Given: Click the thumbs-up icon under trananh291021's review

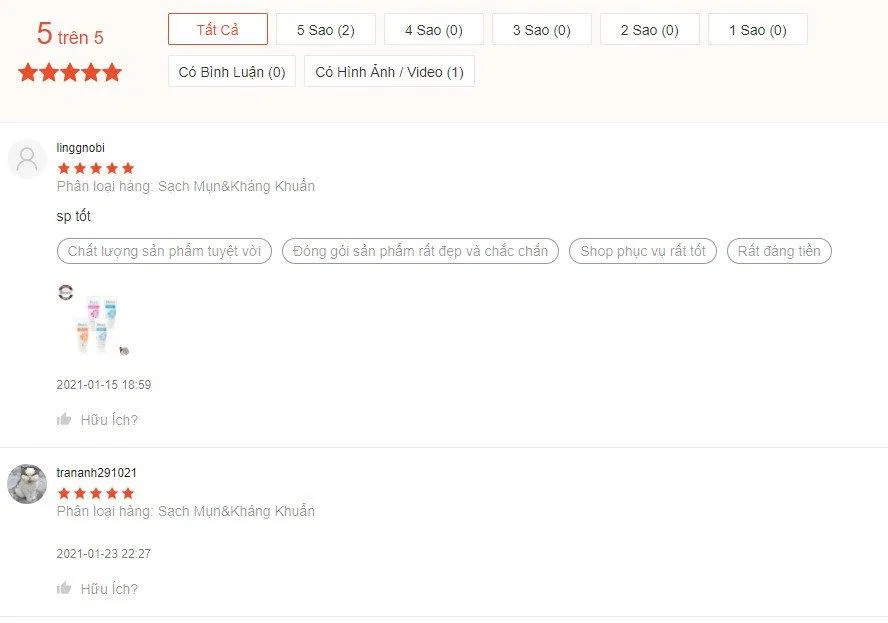Looking at the screenshot, I should (x=66, y=589).
